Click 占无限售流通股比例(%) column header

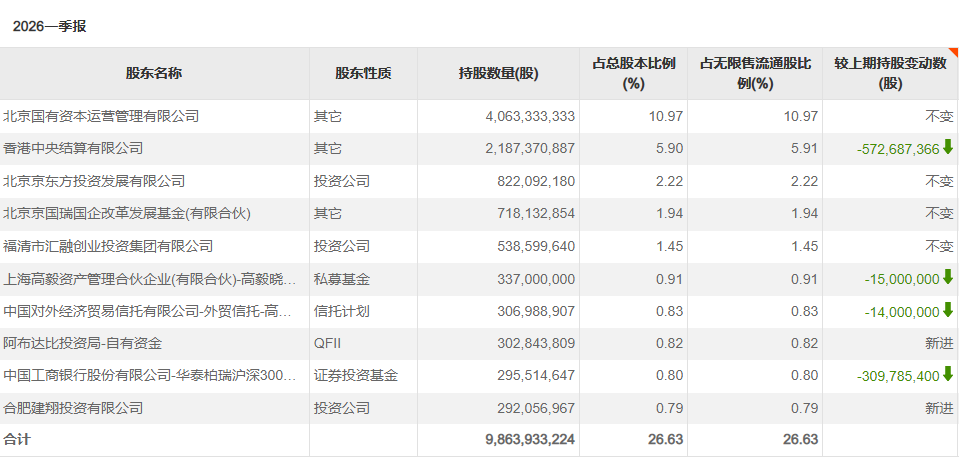755,74
